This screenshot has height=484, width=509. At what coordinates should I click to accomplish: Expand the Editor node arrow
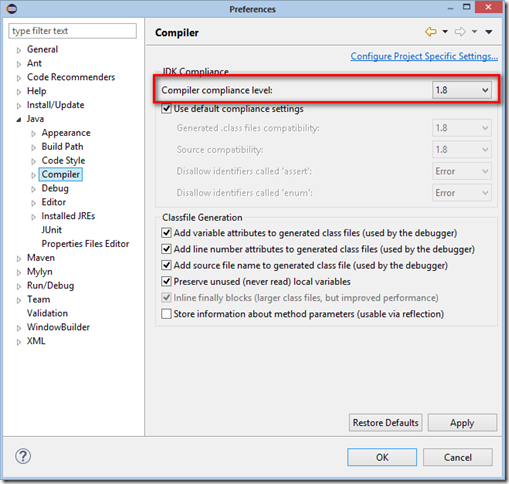[33, 203]
